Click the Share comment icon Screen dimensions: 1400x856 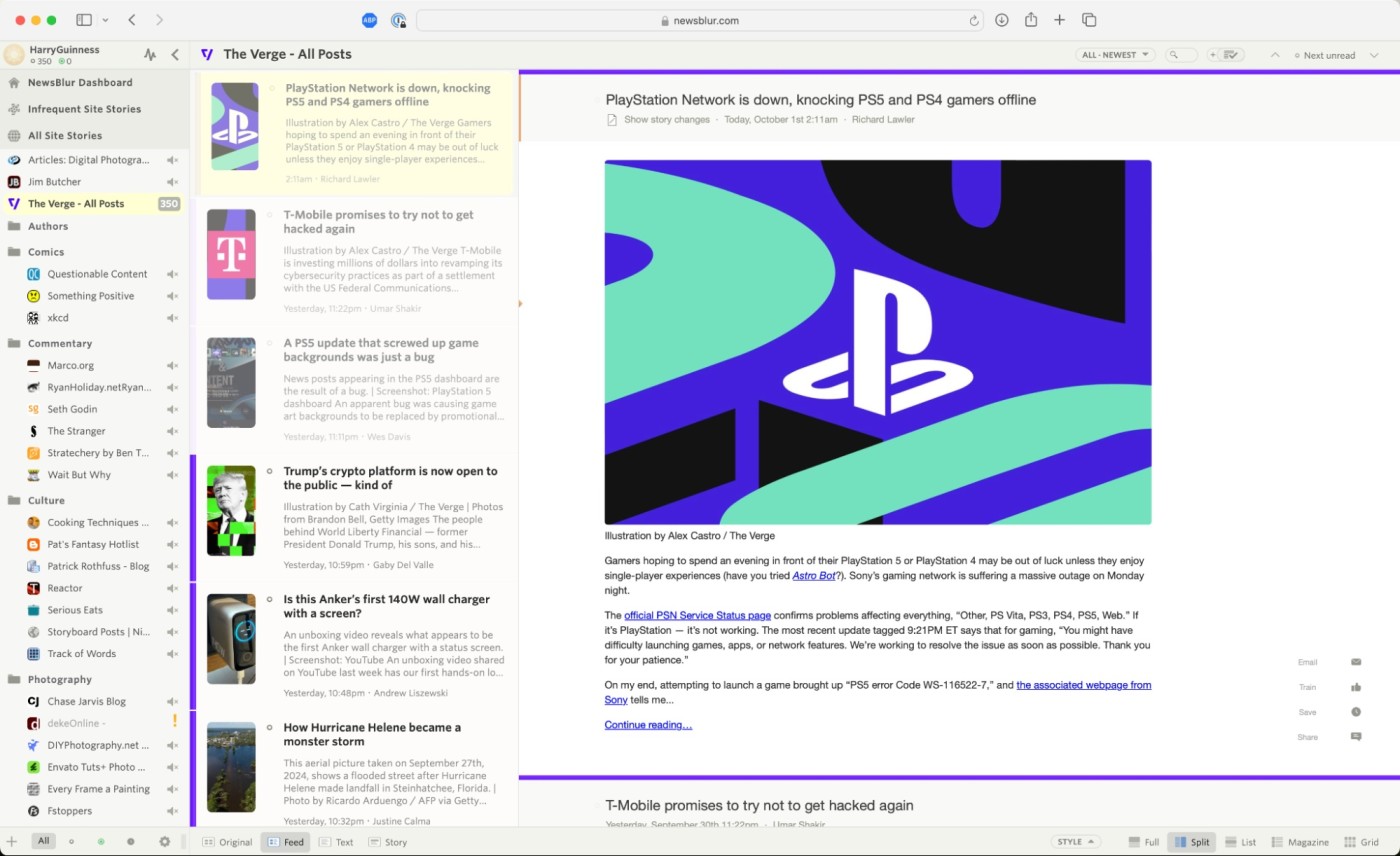(x=1356, y=737)
